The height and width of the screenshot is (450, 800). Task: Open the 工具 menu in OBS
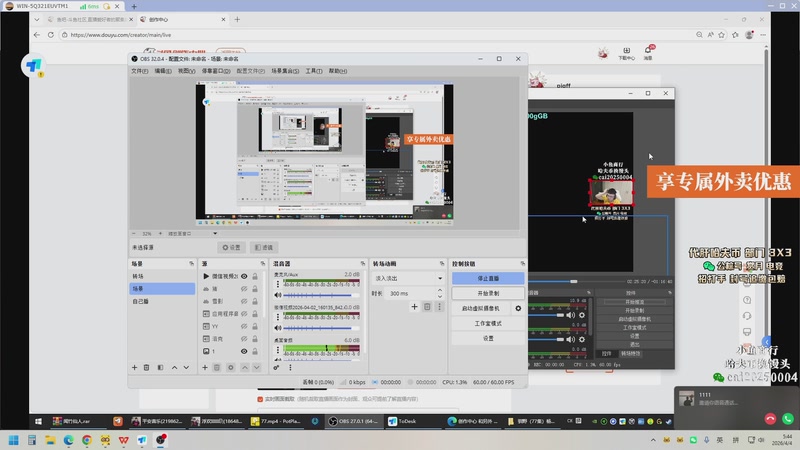(313, 72)
